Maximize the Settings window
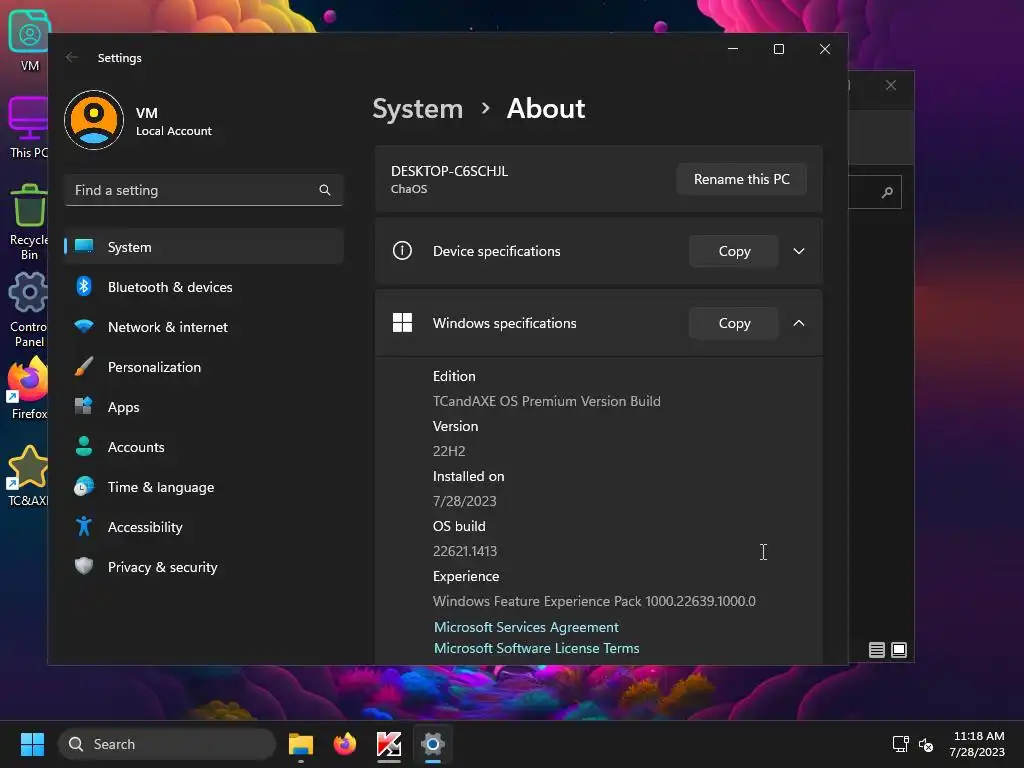 tap(778, 49)
